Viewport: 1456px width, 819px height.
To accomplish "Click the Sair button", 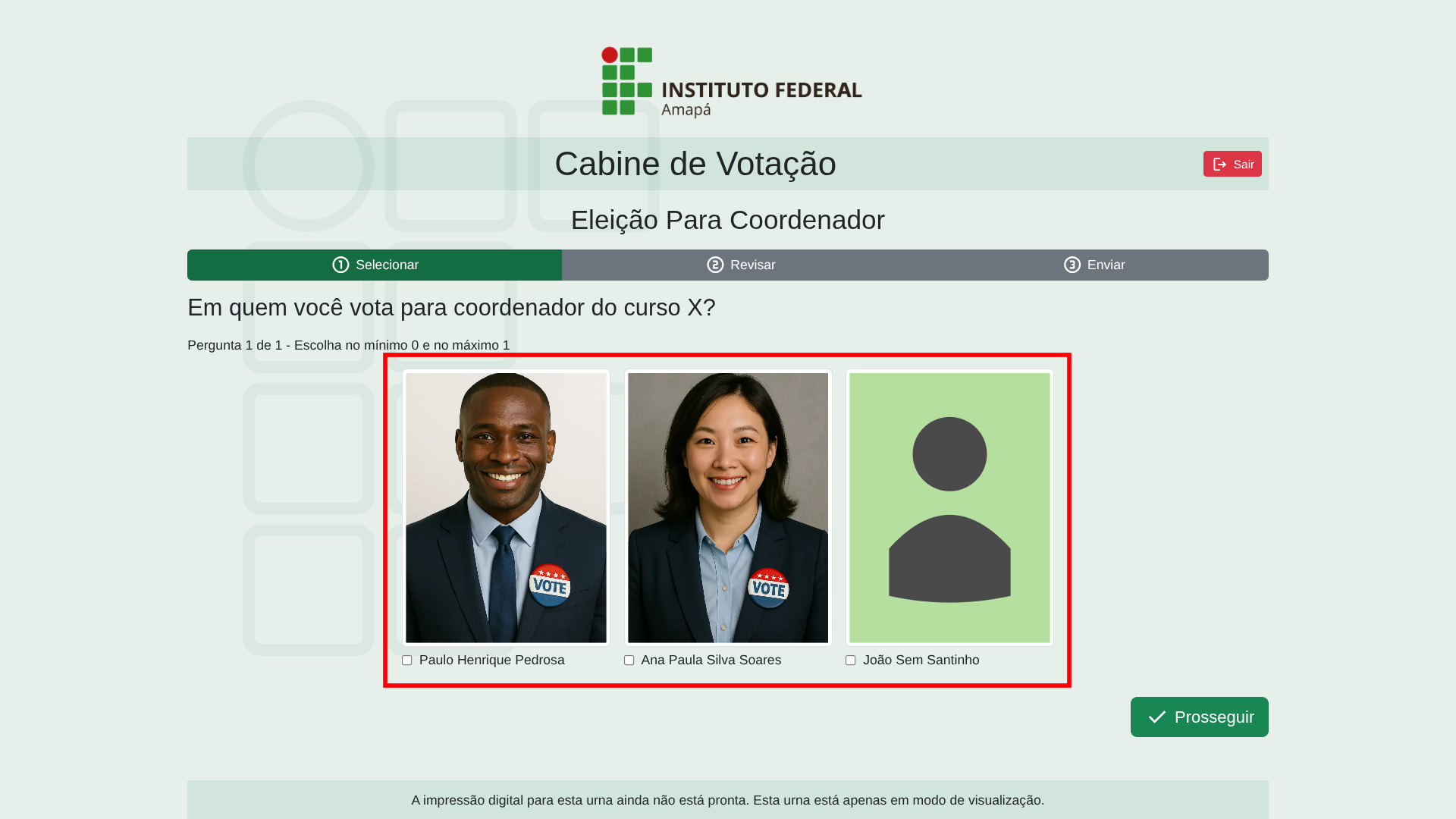I will (x=1232, y=164).
